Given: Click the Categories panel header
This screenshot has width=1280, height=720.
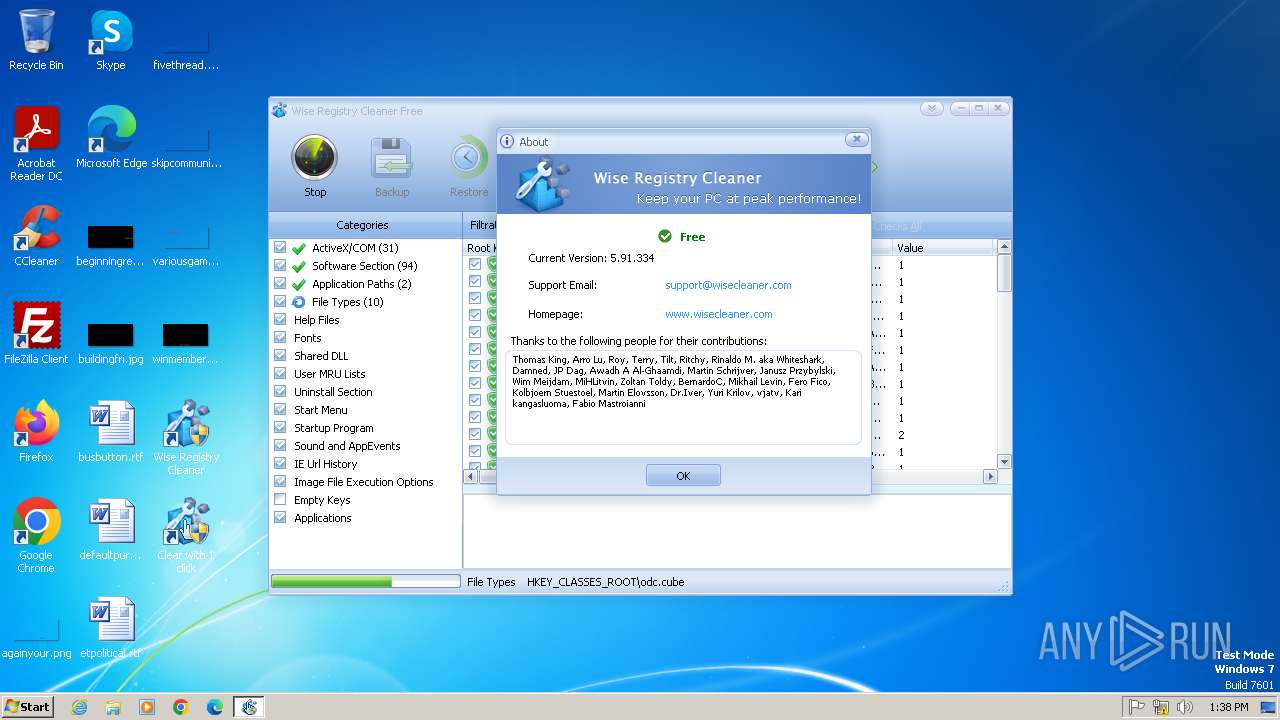Looking at the screenshot, I should coord(362,225).
